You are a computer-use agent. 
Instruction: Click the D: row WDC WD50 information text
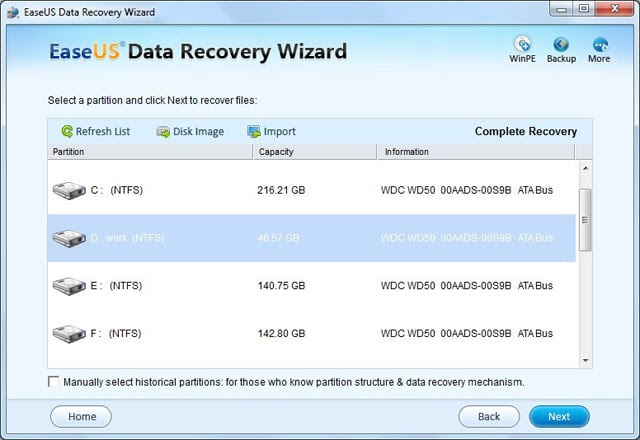(467, 238)
